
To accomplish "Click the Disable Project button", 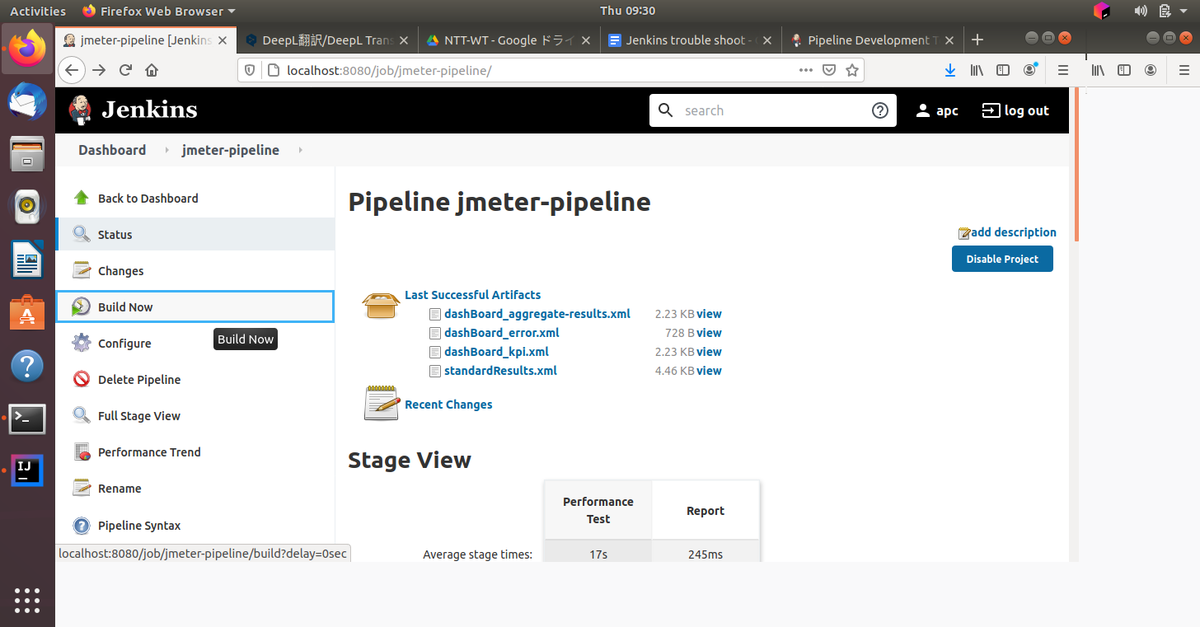I will pyautogui.click(x=1002, y=258).
